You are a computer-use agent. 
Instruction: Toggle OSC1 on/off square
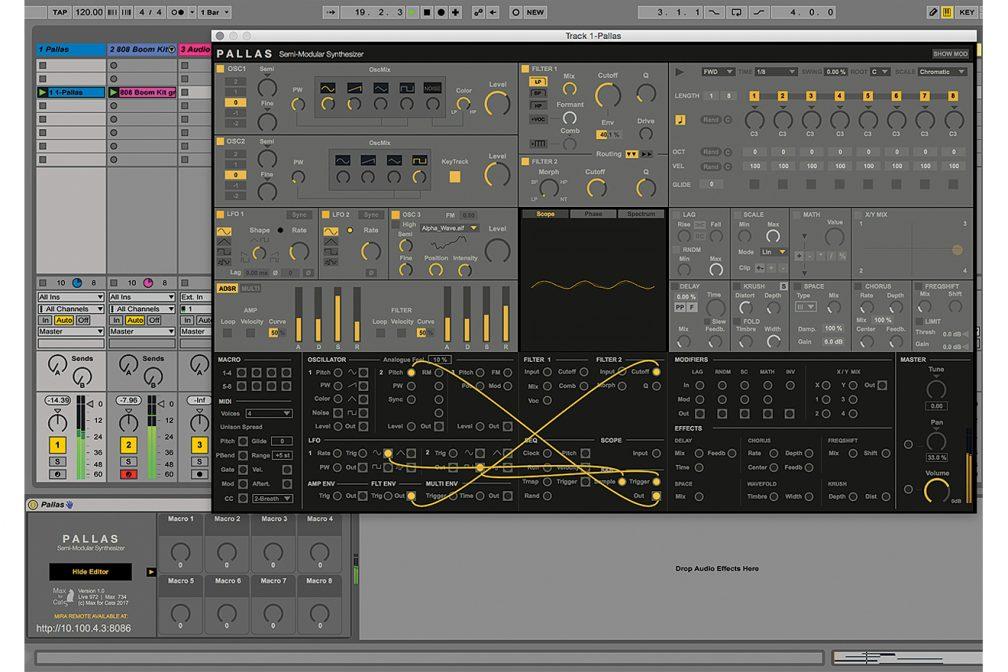[x=220, y=69]
